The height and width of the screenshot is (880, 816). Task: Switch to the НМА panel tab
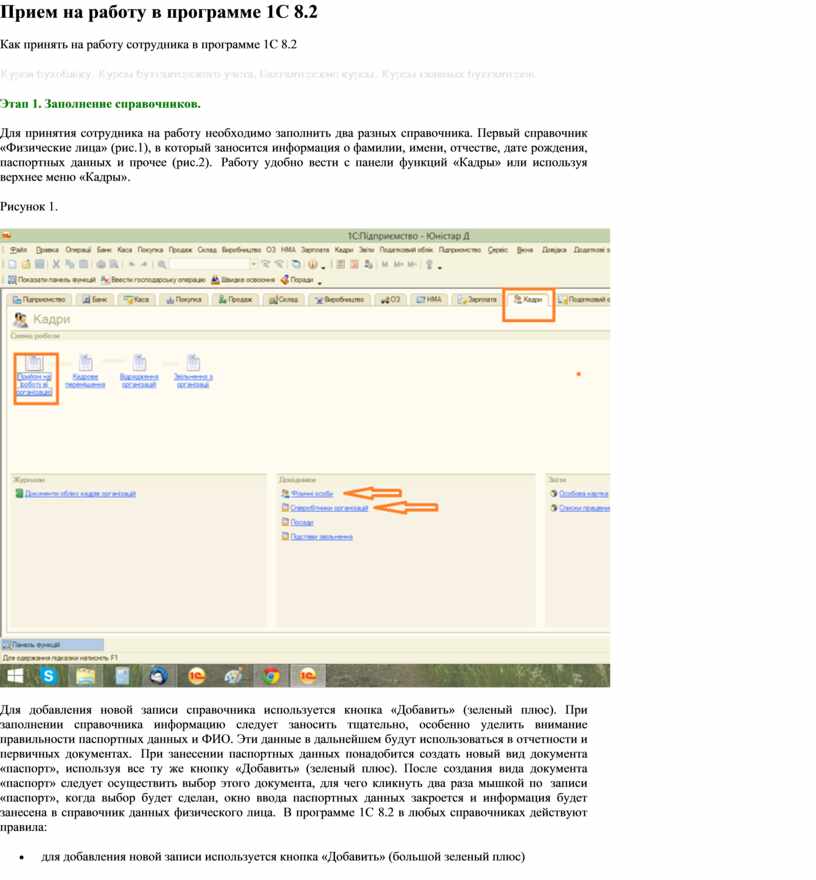click(429, 300)
